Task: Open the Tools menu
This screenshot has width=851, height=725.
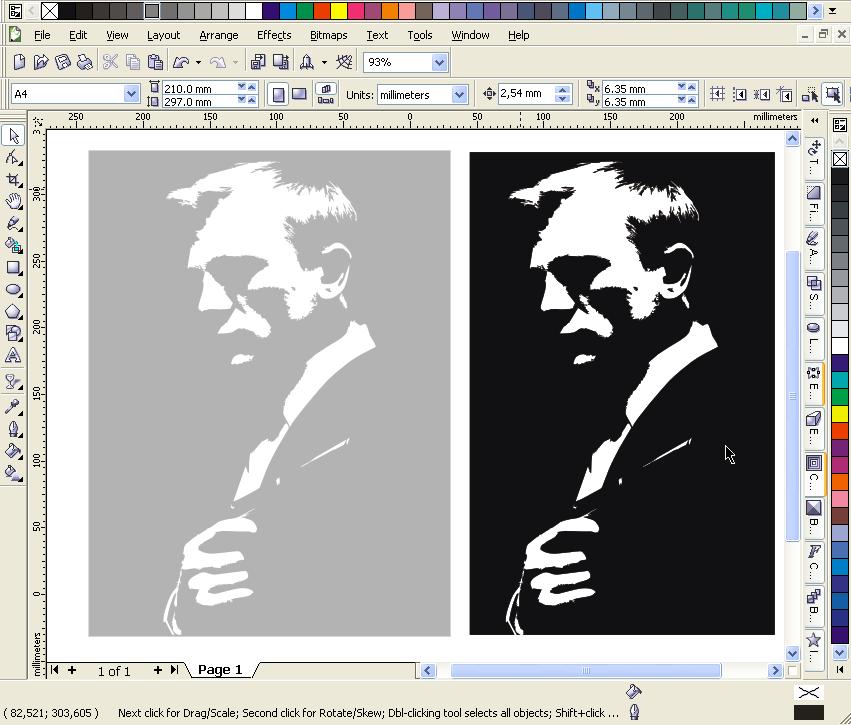Action: click(x=420, y=35)
